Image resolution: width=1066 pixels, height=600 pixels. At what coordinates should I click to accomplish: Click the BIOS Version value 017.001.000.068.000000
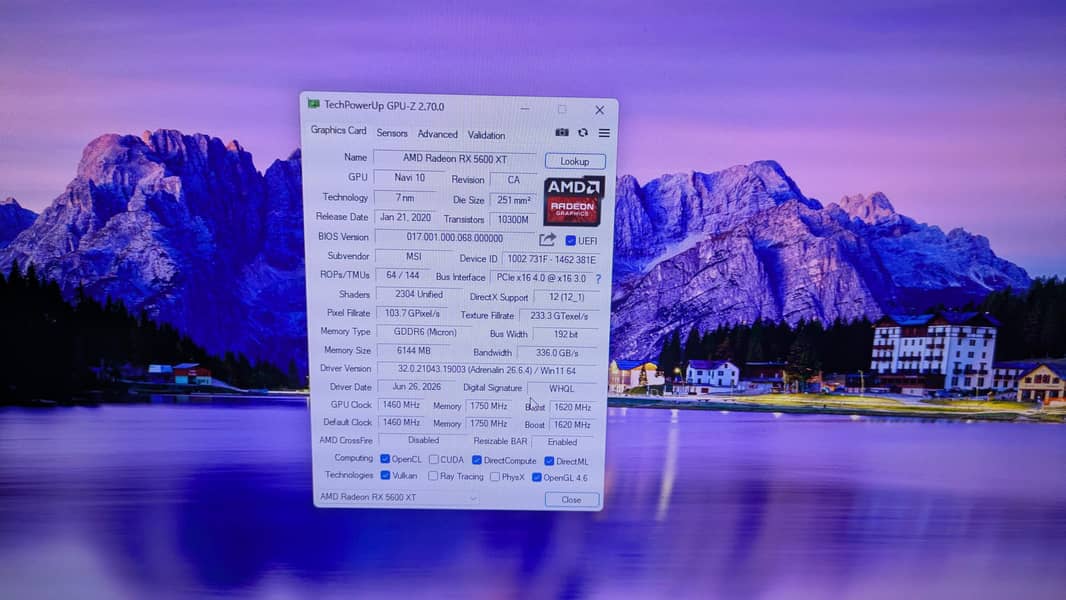click(455, 238)
